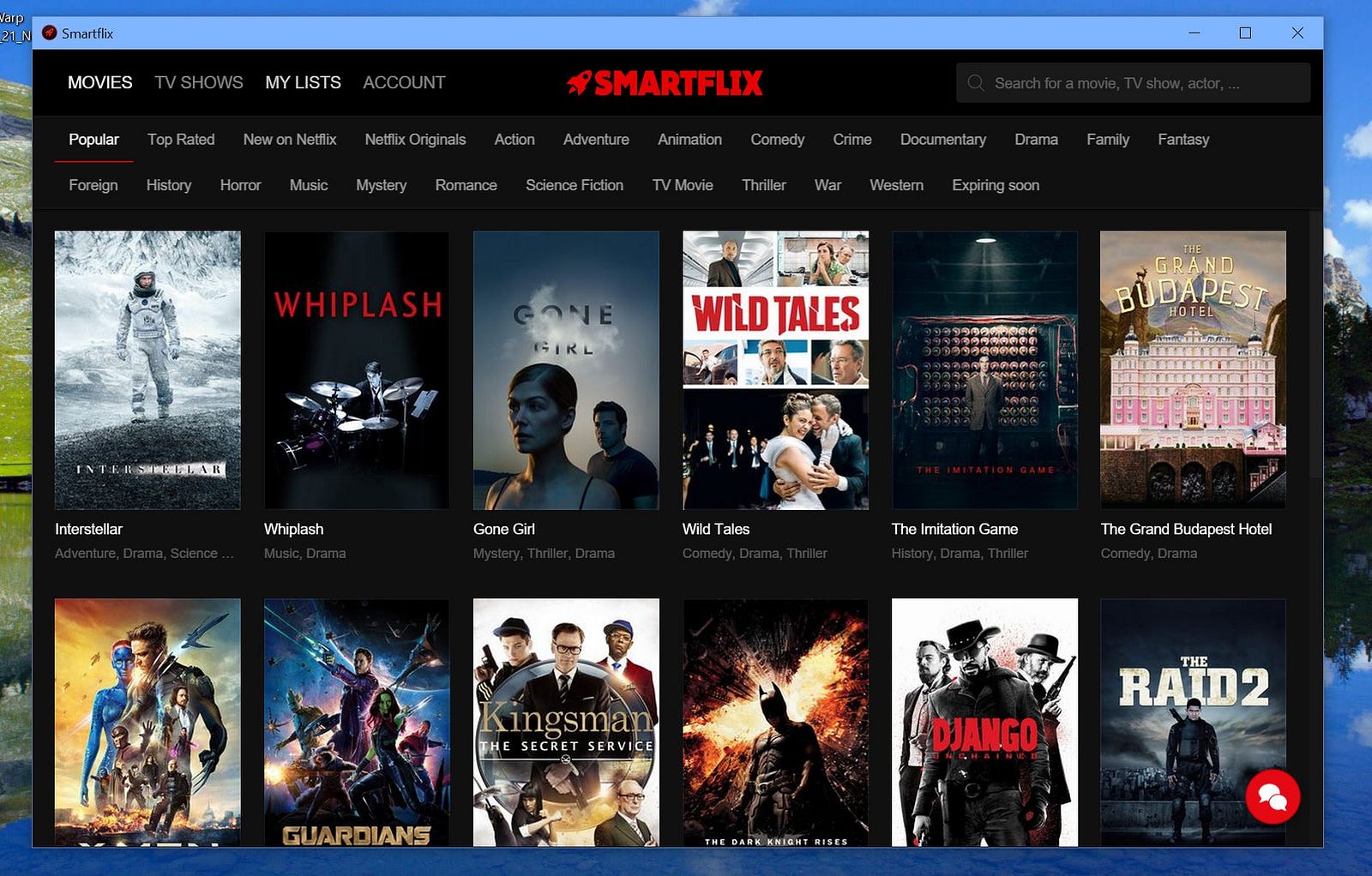Screen dimensions: 1372x876
Task: Maximize the Smartflix window
Action: [1245, 33]
